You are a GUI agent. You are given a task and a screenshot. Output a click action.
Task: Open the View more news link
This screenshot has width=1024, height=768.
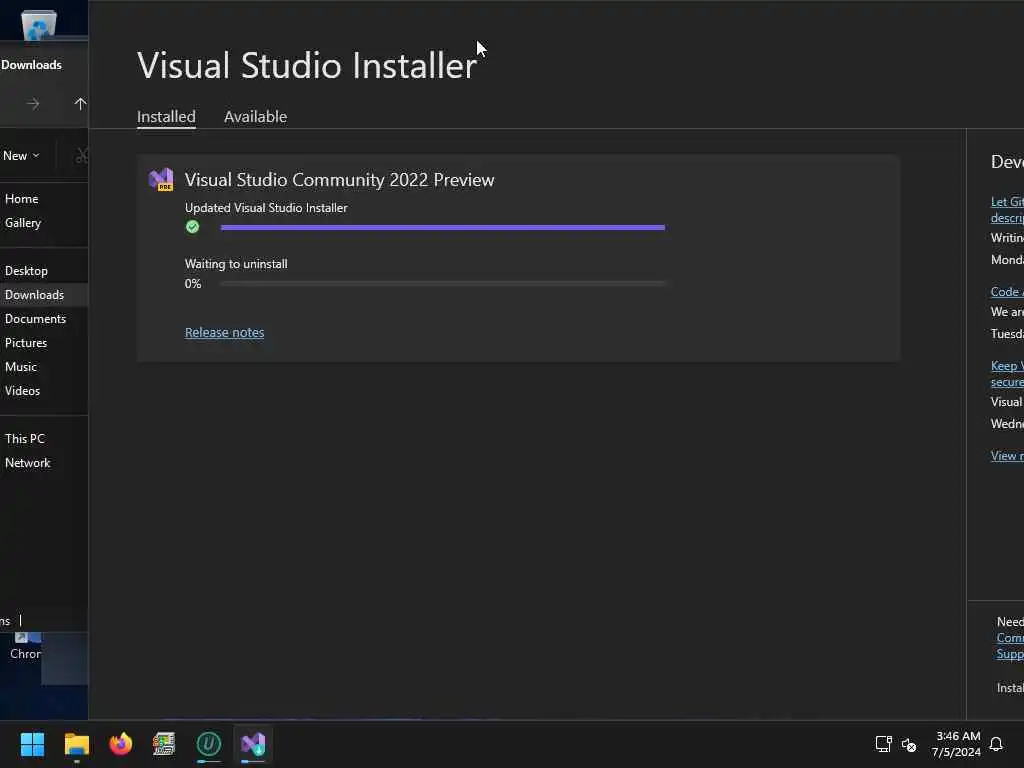tap(1007, 456)
